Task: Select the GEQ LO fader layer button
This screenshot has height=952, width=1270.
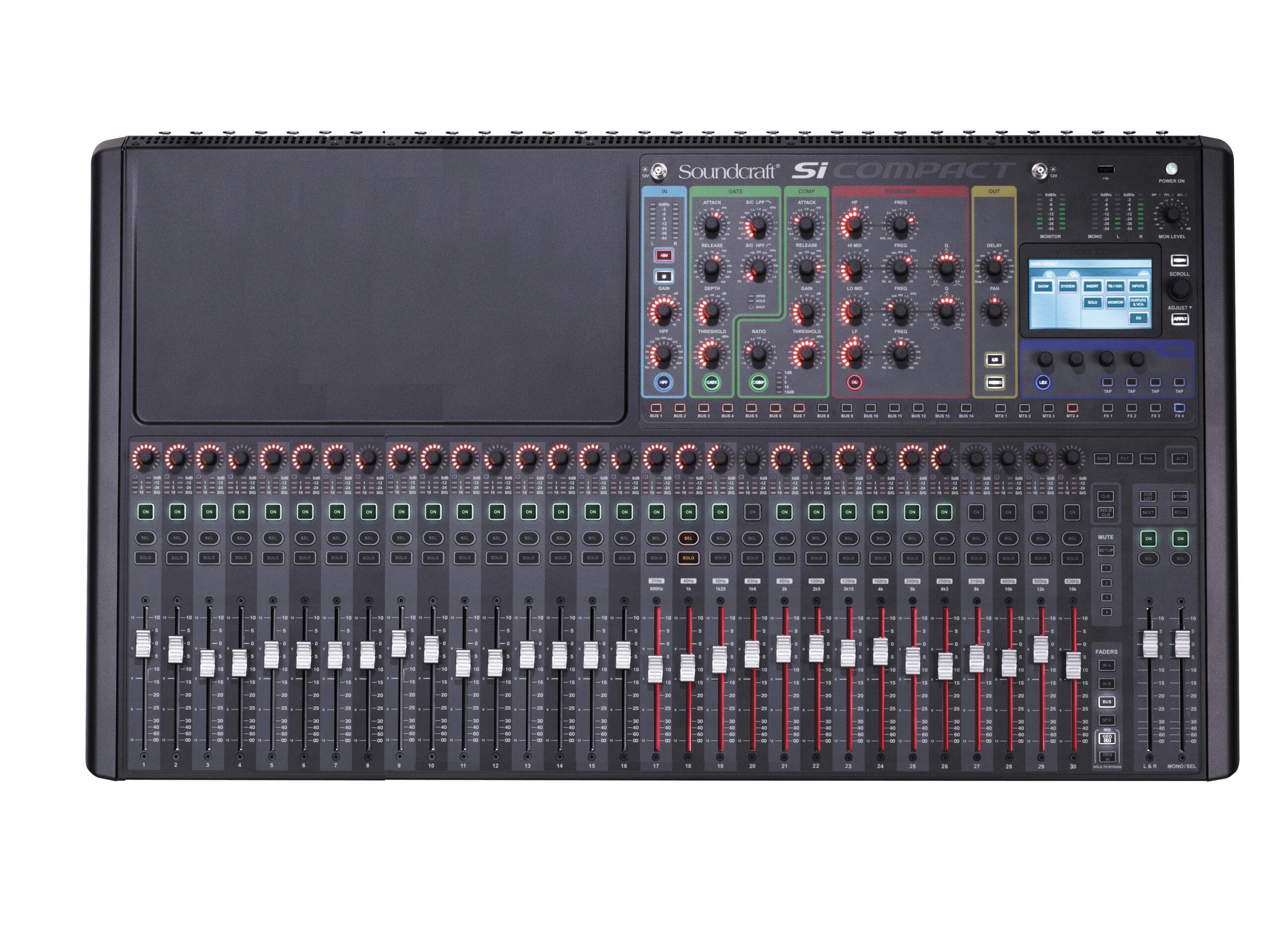Action: click(1106, 737)
